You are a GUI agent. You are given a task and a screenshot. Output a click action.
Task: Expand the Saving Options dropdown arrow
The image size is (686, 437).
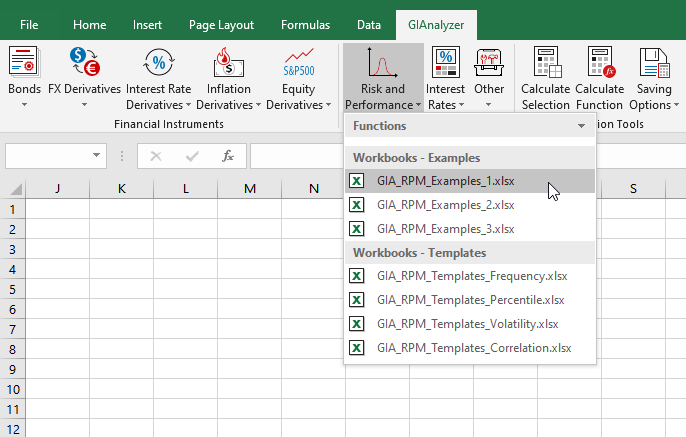[x=676, y=105]
